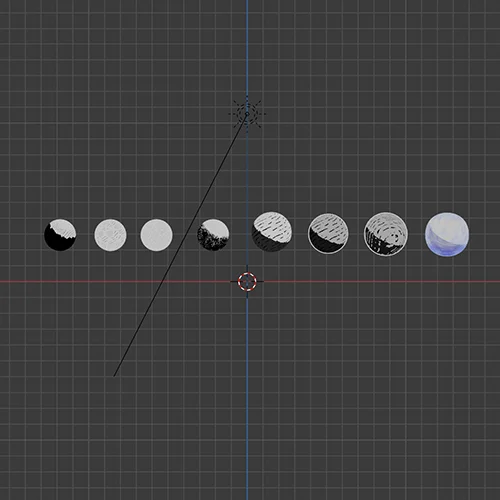Image resolution: width=500 pixels, height=500 pixels.
Task: Select the sixth outlined sphere with dash strokes
Action: click(328, 234)
